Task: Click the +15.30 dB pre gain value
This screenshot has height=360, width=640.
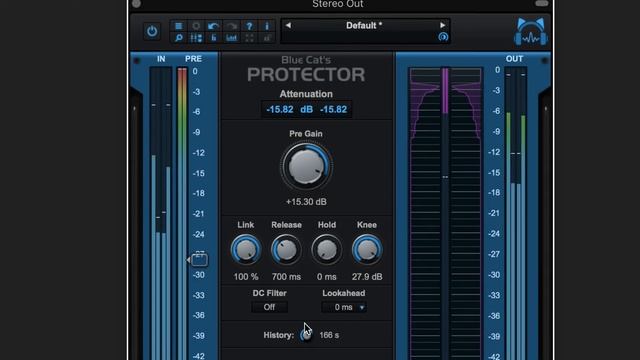Action: [x=306, y=202]
